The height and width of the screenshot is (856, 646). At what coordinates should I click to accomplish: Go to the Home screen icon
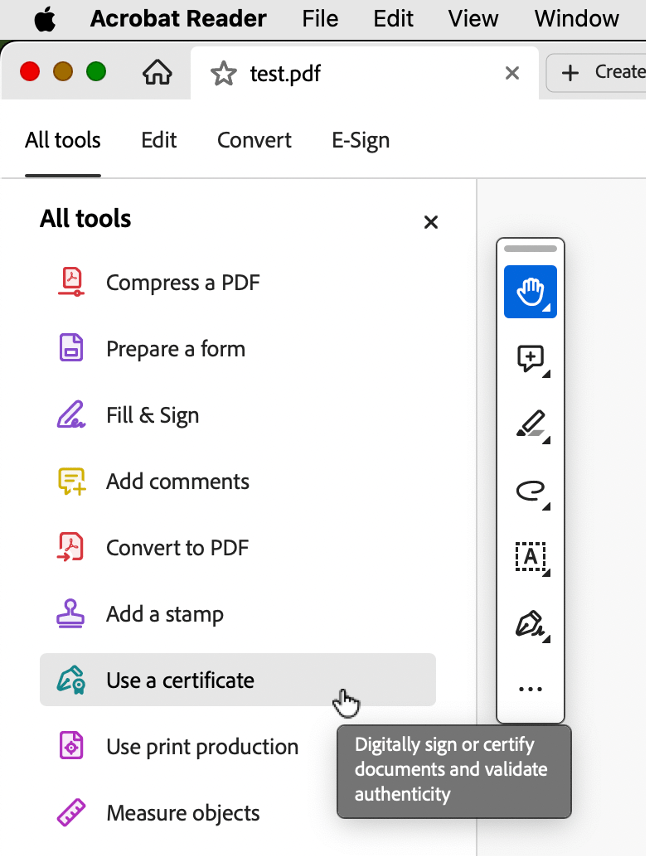click(x=157, y=72)
